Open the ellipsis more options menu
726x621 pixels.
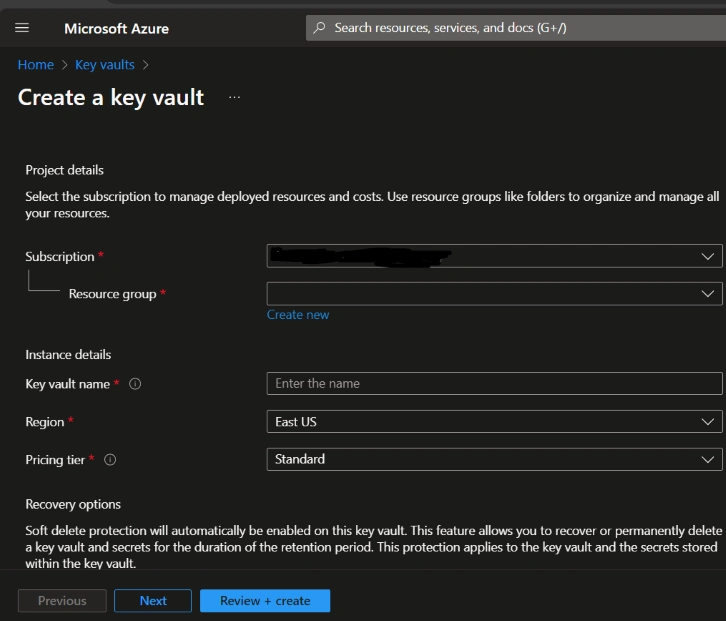234,97
